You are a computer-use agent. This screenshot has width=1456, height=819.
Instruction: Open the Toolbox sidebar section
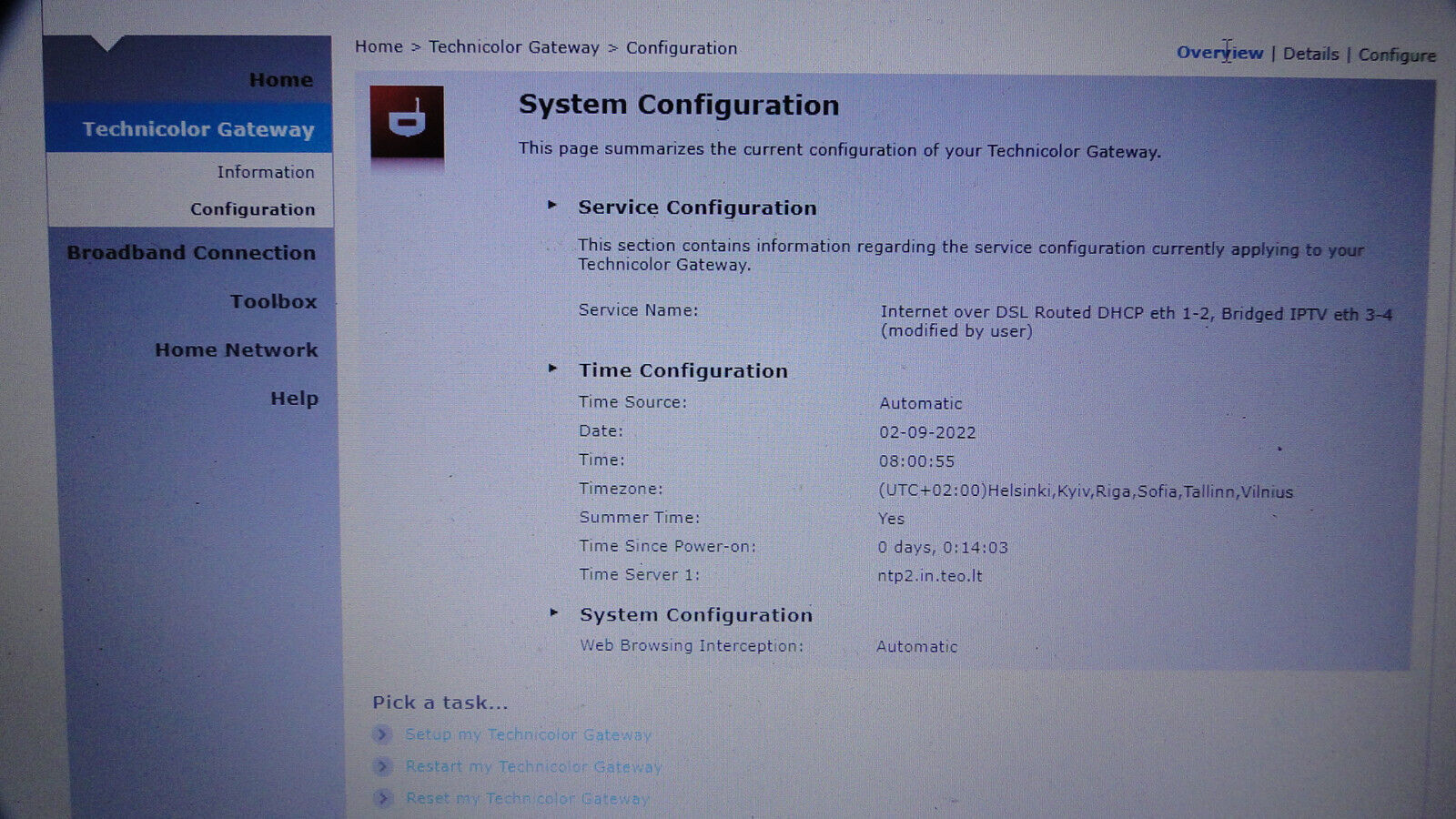click(x=274, y=301)
